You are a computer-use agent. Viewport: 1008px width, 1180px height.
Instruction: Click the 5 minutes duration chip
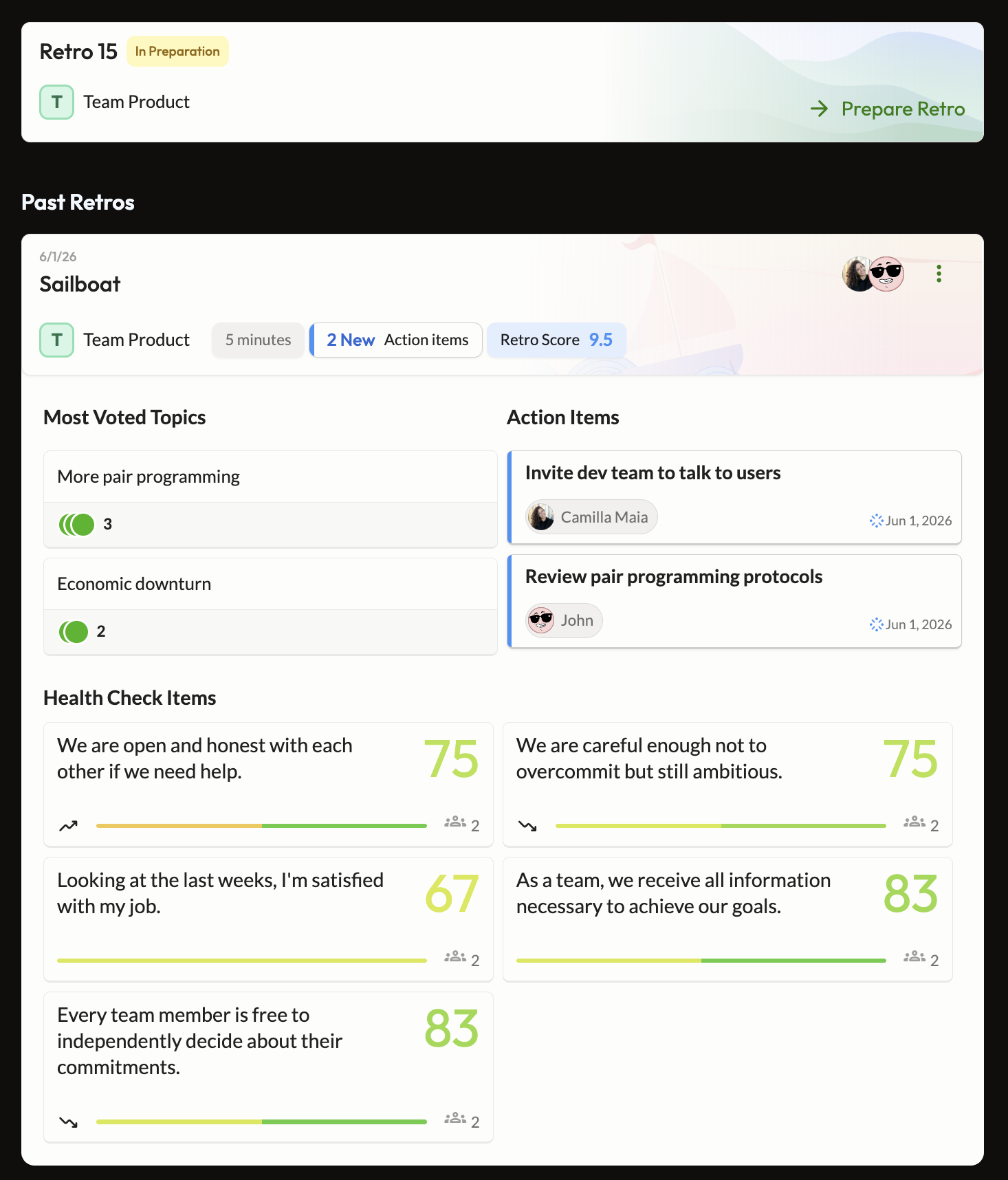258,340
